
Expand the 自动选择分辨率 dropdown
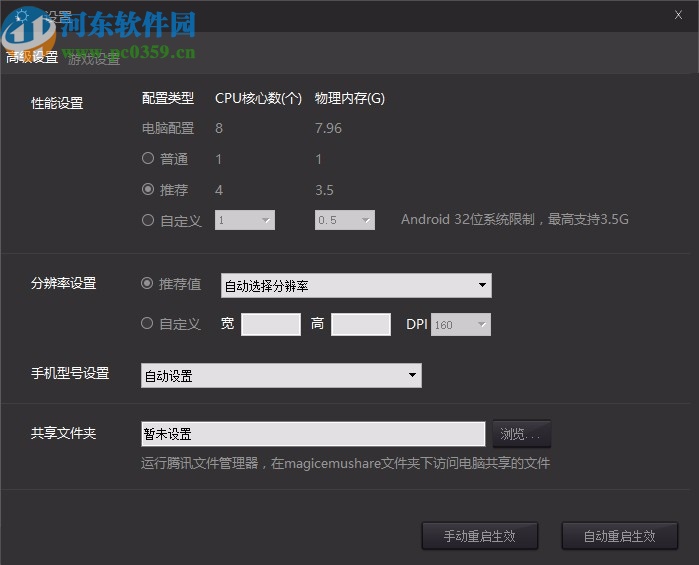pyautogui.click(x=356, y=285)
